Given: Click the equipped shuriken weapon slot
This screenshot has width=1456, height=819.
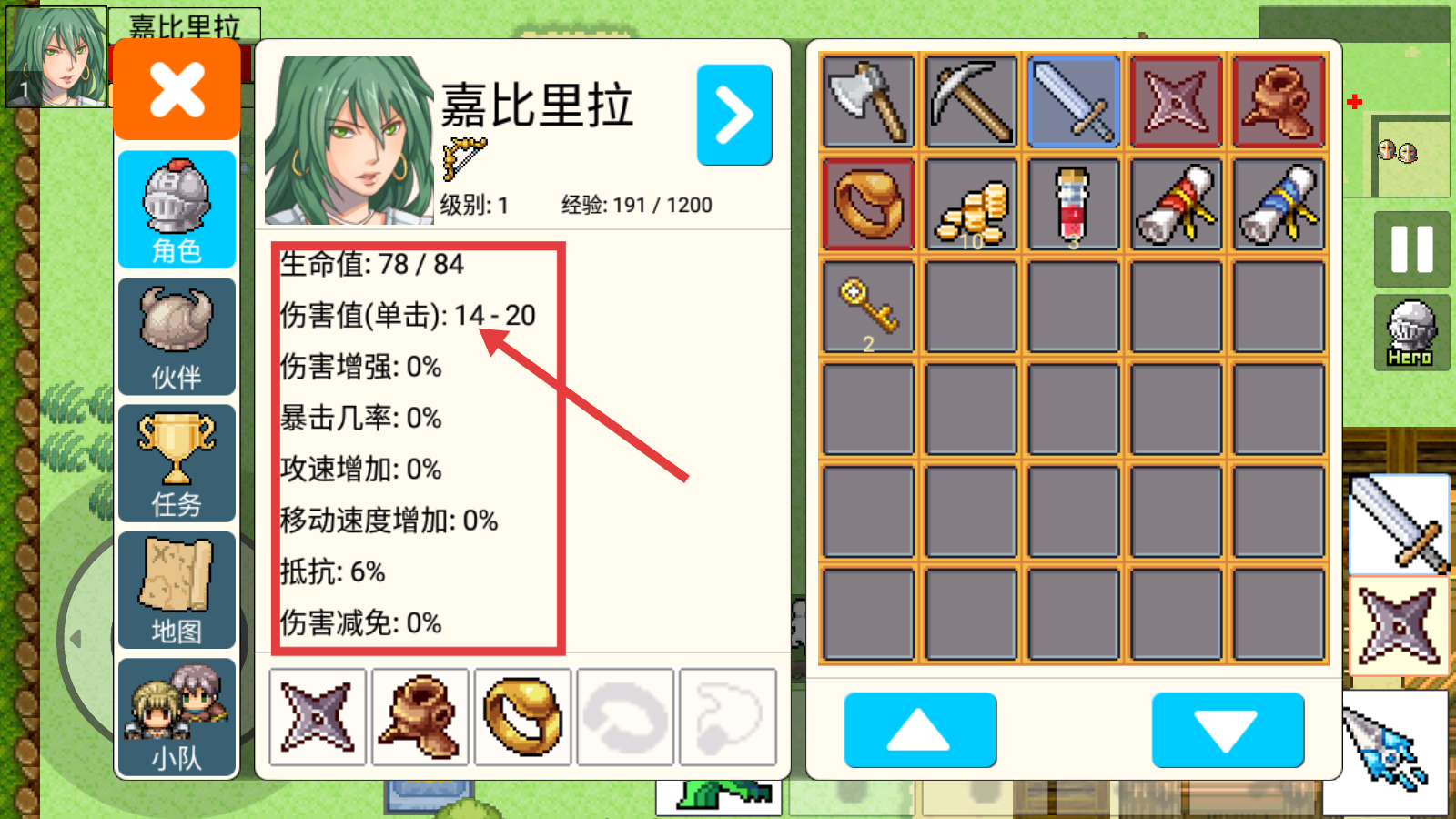Looking at the screenshot, I should 318,717.
